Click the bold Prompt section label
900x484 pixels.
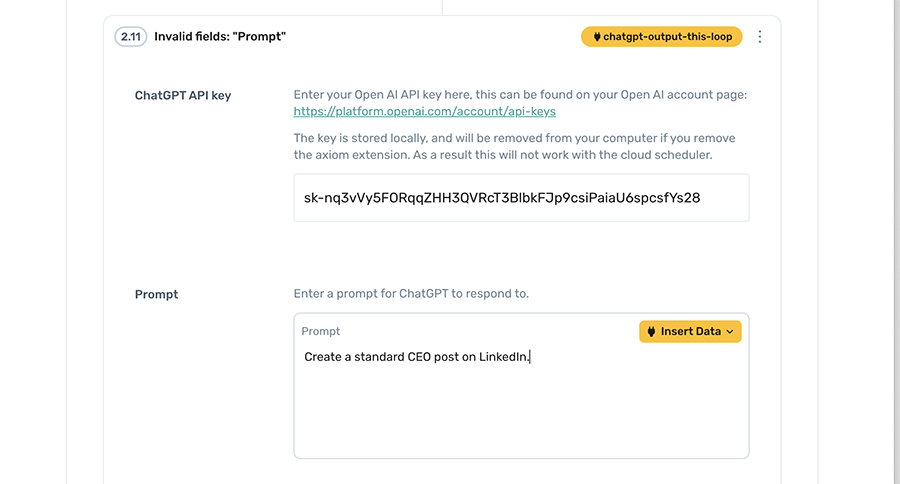click(156, 294)
